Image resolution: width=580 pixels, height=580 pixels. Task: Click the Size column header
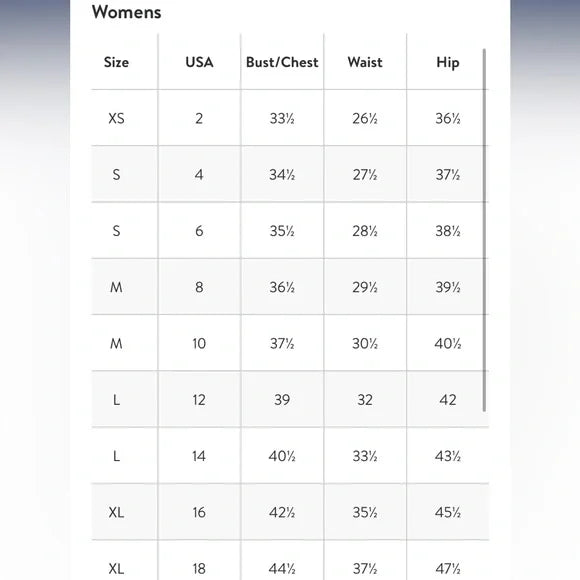[x=116, y=62]
